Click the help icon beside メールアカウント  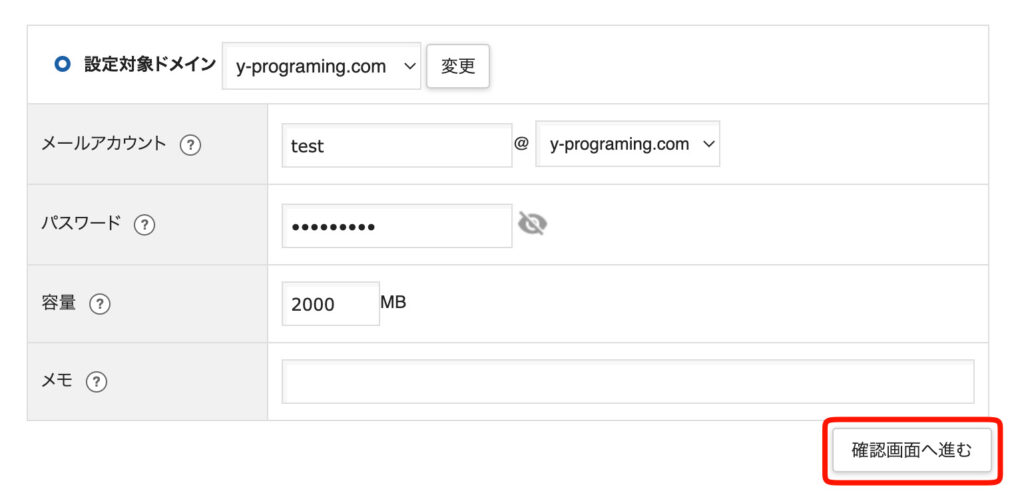click(x=190, y=145)
